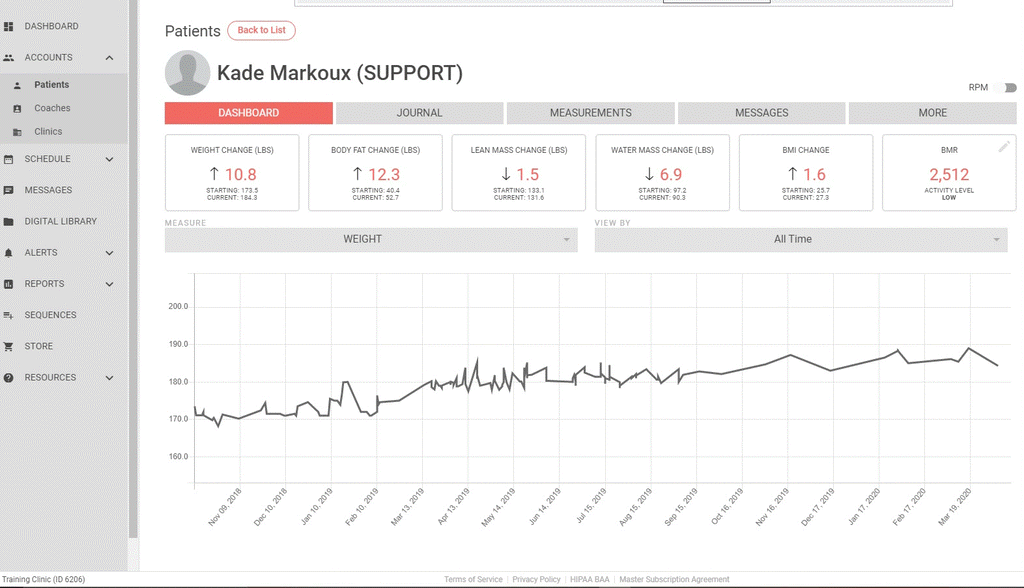Click the Store shopping cart icon
Viewport: 1024px width, 588px height.
pyautogui.click(x=9, y=346)
